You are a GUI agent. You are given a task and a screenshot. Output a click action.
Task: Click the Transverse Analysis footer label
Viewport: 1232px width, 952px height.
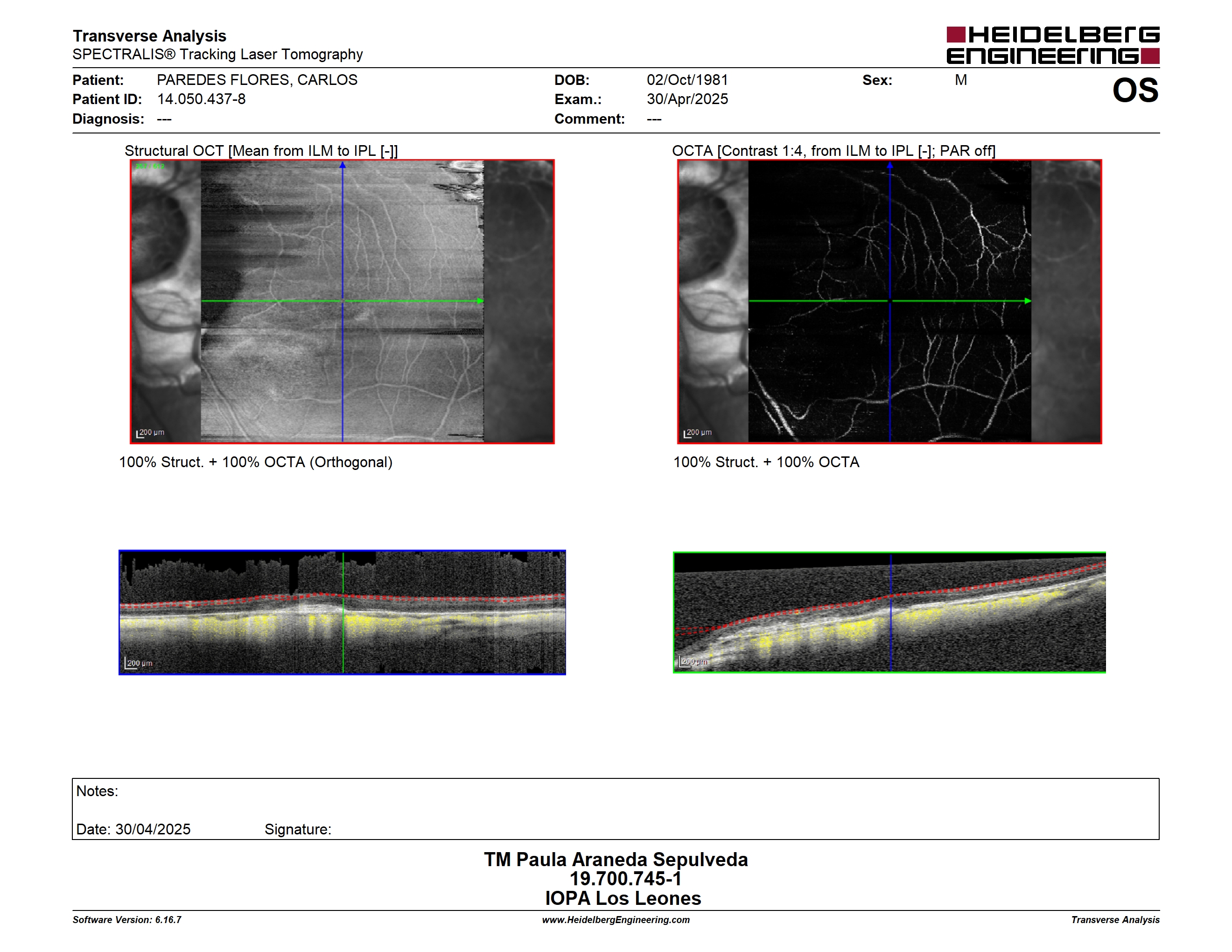click(1115, 920)
